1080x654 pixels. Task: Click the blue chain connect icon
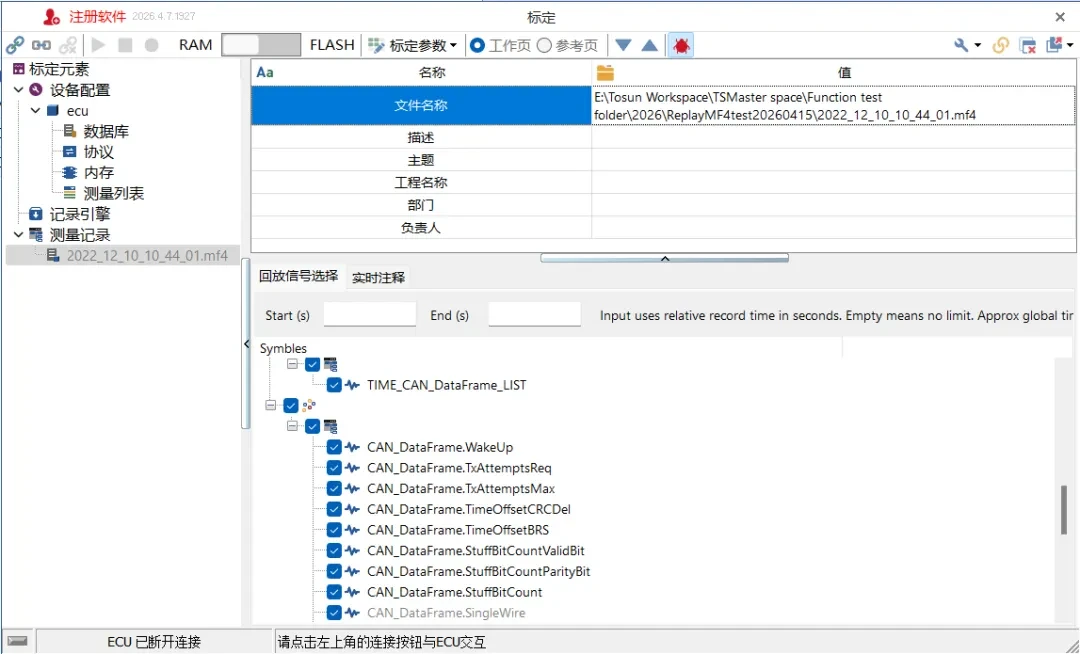pos(15,45)
